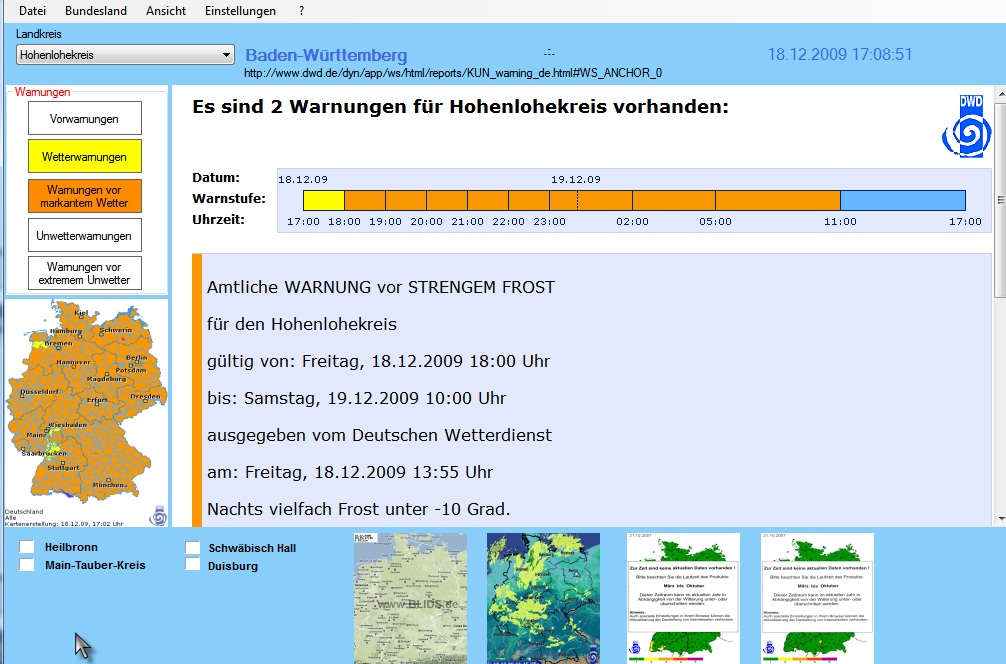Click the yellow Wetterwarnungen button

[85, 157]
